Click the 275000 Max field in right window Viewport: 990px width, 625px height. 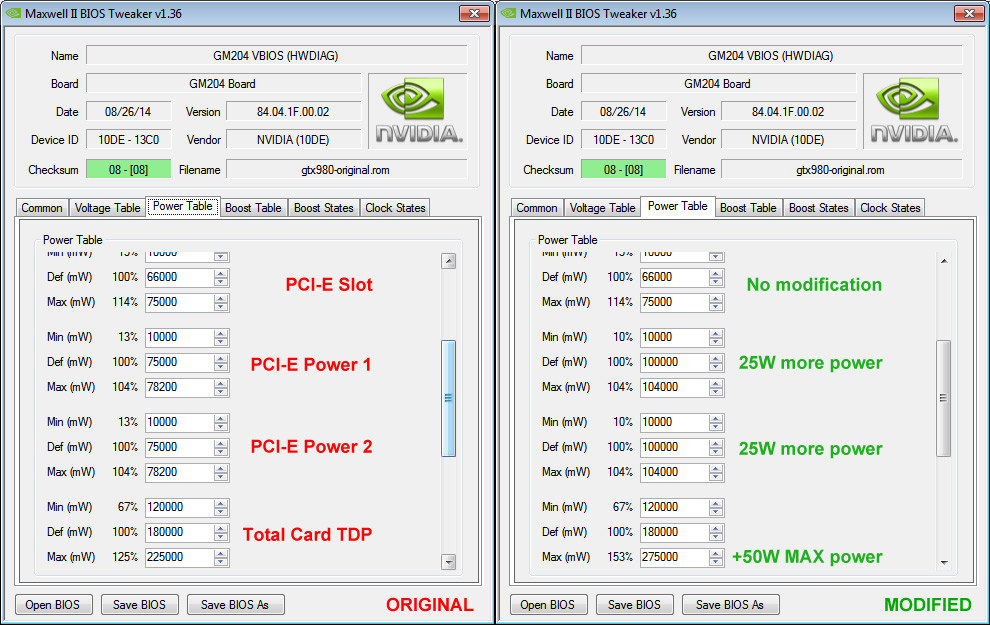674,557
